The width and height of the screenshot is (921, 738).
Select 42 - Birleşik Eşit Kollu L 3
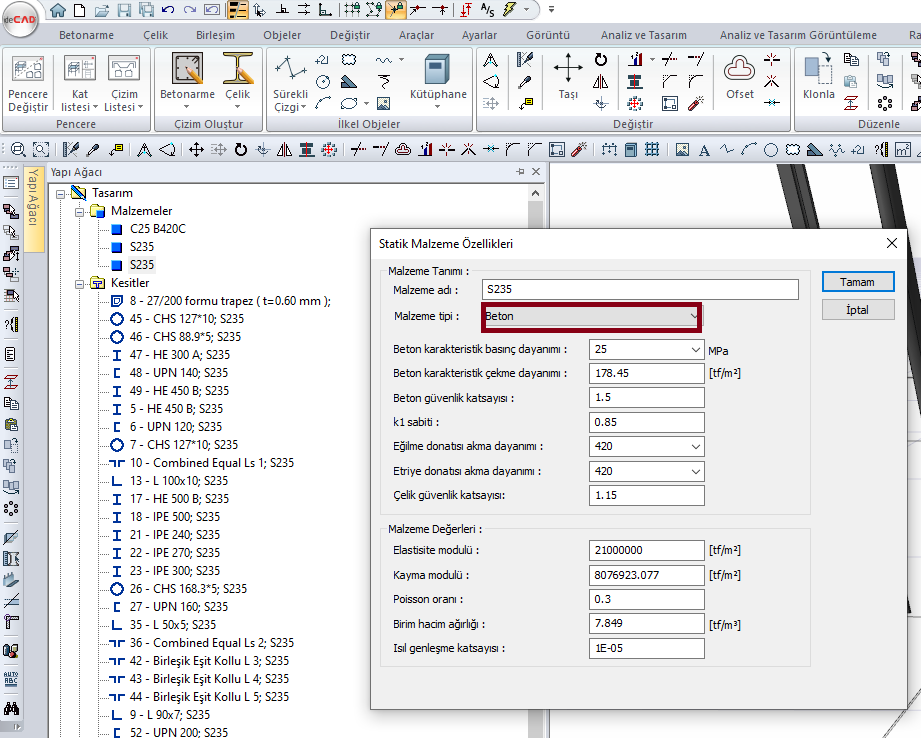(x=209, y=661)
